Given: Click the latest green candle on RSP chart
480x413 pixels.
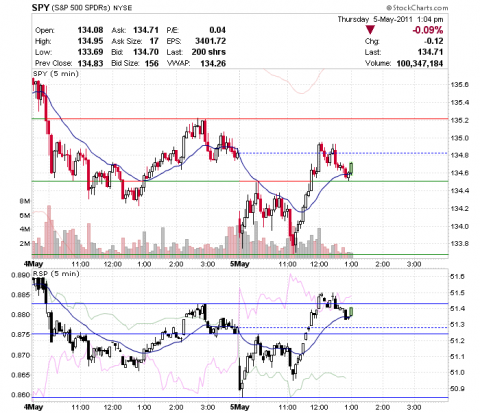Looking at the screenshot, I should pyautogui.click(x=351, y=312).
